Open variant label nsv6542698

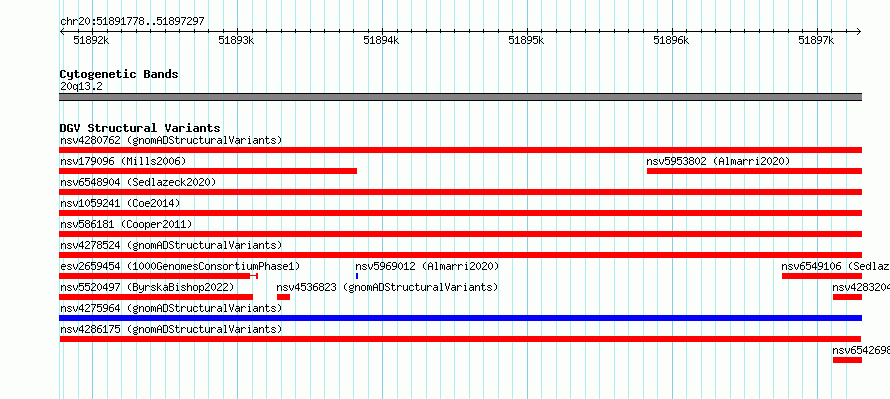(861, 350)
